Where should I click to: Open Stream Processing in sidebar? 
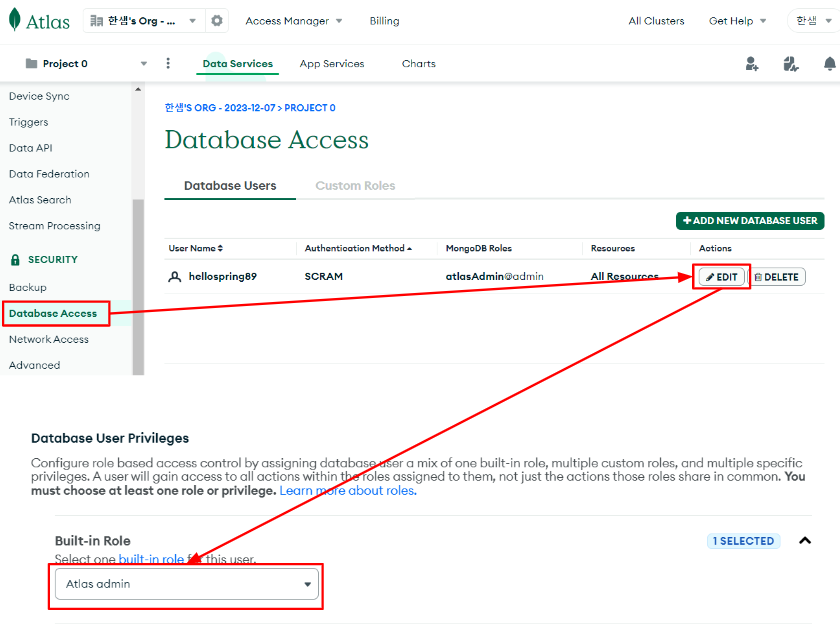55,226
